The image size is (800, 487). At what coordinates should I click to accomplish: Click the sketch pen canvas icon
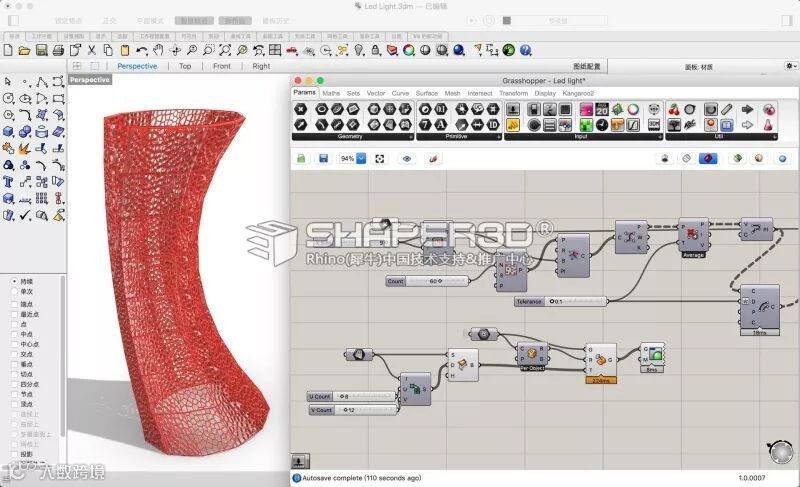tap(433, 159)
